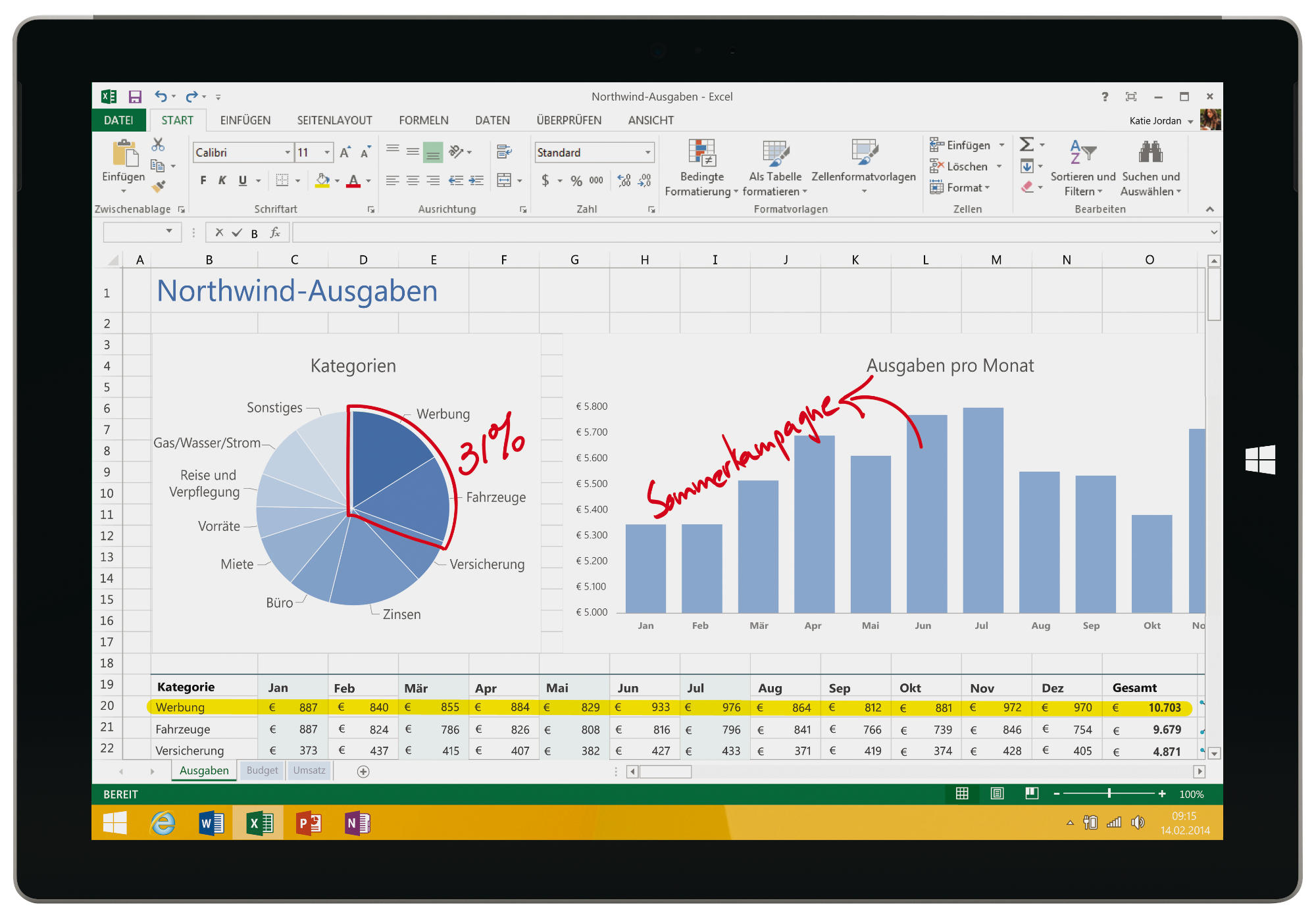
Task: Switch to the Budget sheet tab
Action: pos(262,770)
